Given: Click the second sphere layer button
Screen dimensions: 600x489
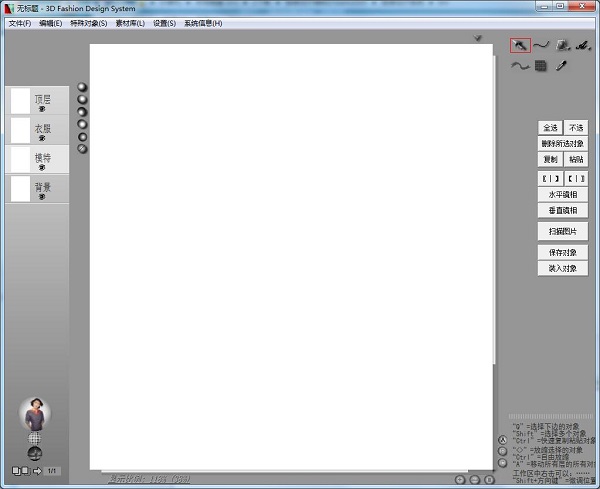Looking at the screenshot, I should [x=82, y=99].
